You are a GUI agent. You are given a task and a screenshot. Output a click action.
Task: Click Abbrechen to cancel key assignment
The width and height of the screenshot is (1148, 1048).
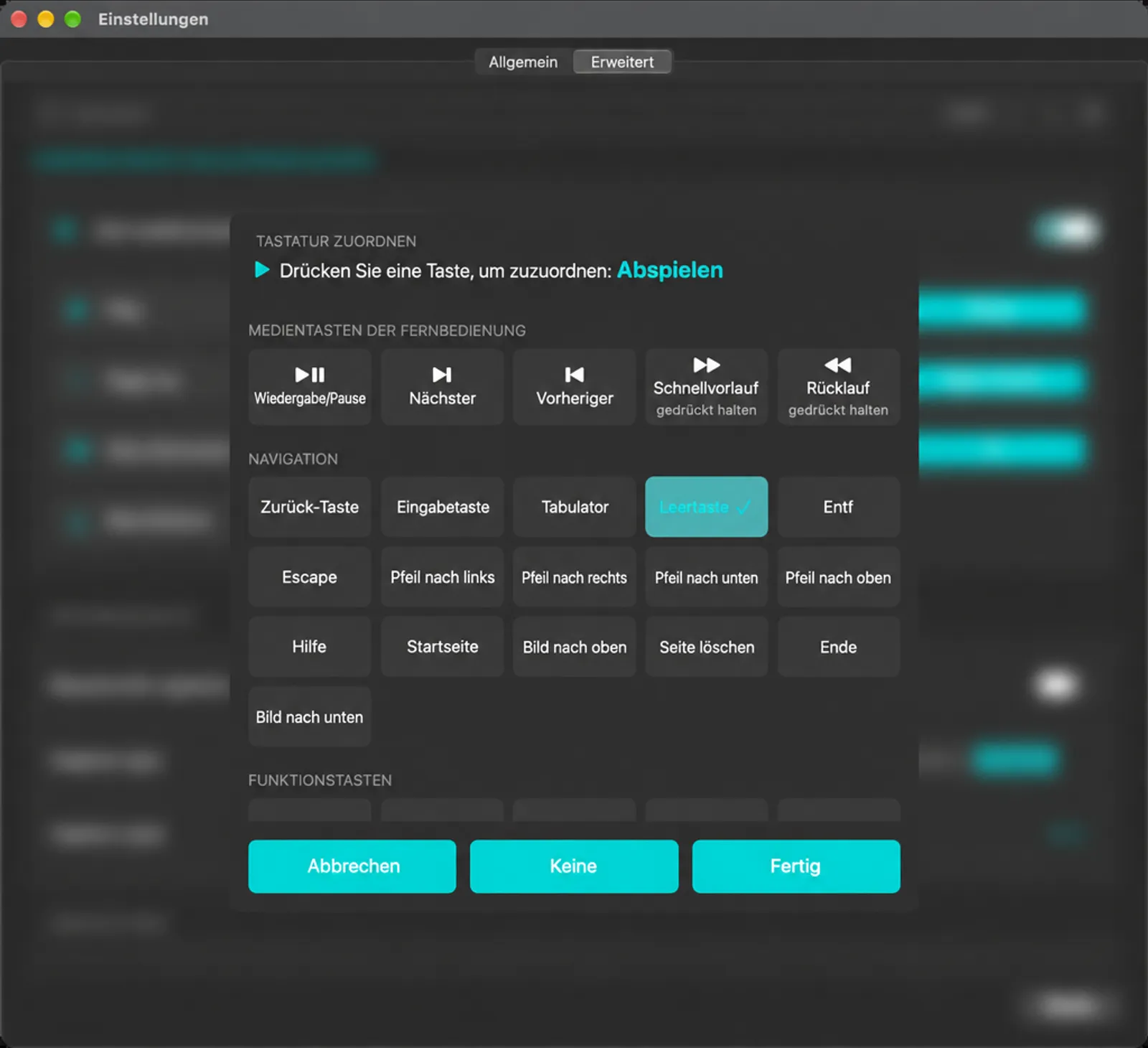352,866
